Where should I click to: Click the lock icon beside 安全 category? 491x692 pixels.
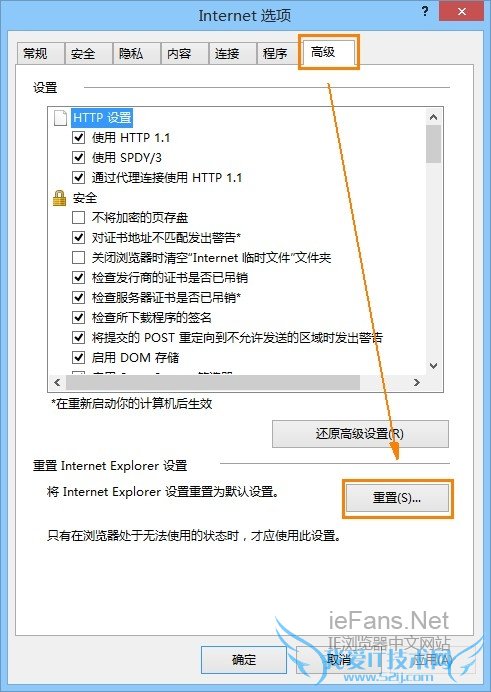[59, 198]
